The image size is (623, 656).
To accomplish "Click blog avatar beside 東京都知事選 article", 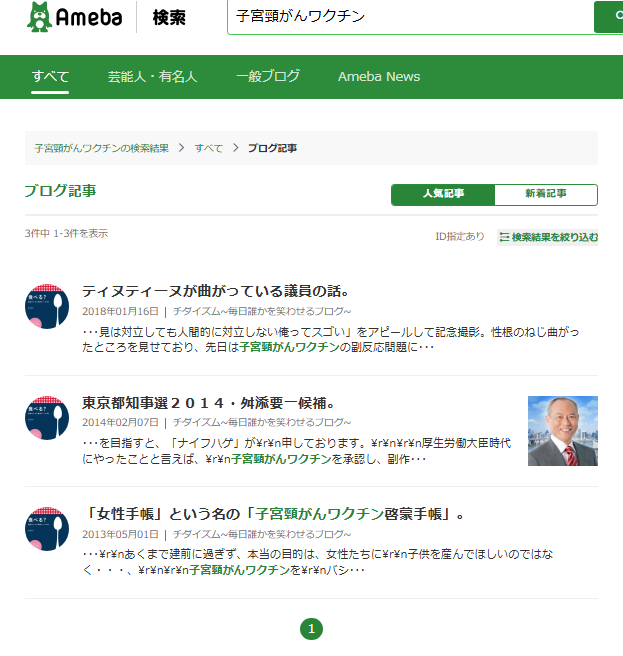I will [47, 418].
